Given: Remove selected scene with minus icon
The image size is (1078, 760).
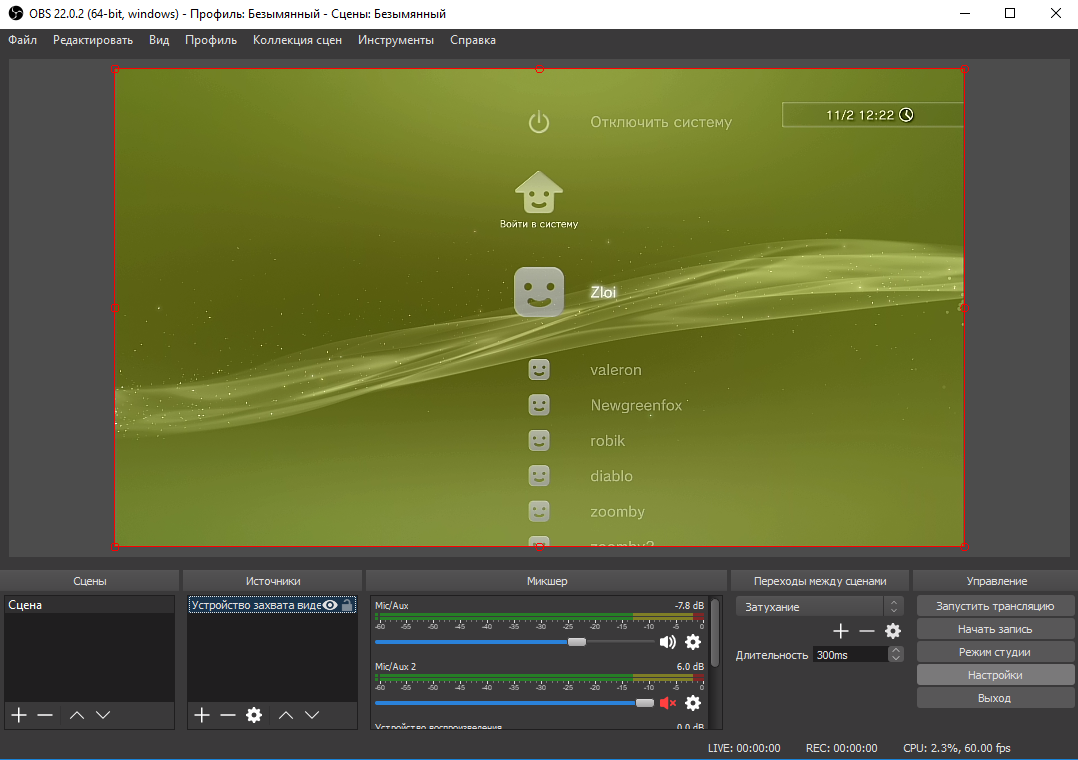Looking at the screenshot, I should click(45, 715).
